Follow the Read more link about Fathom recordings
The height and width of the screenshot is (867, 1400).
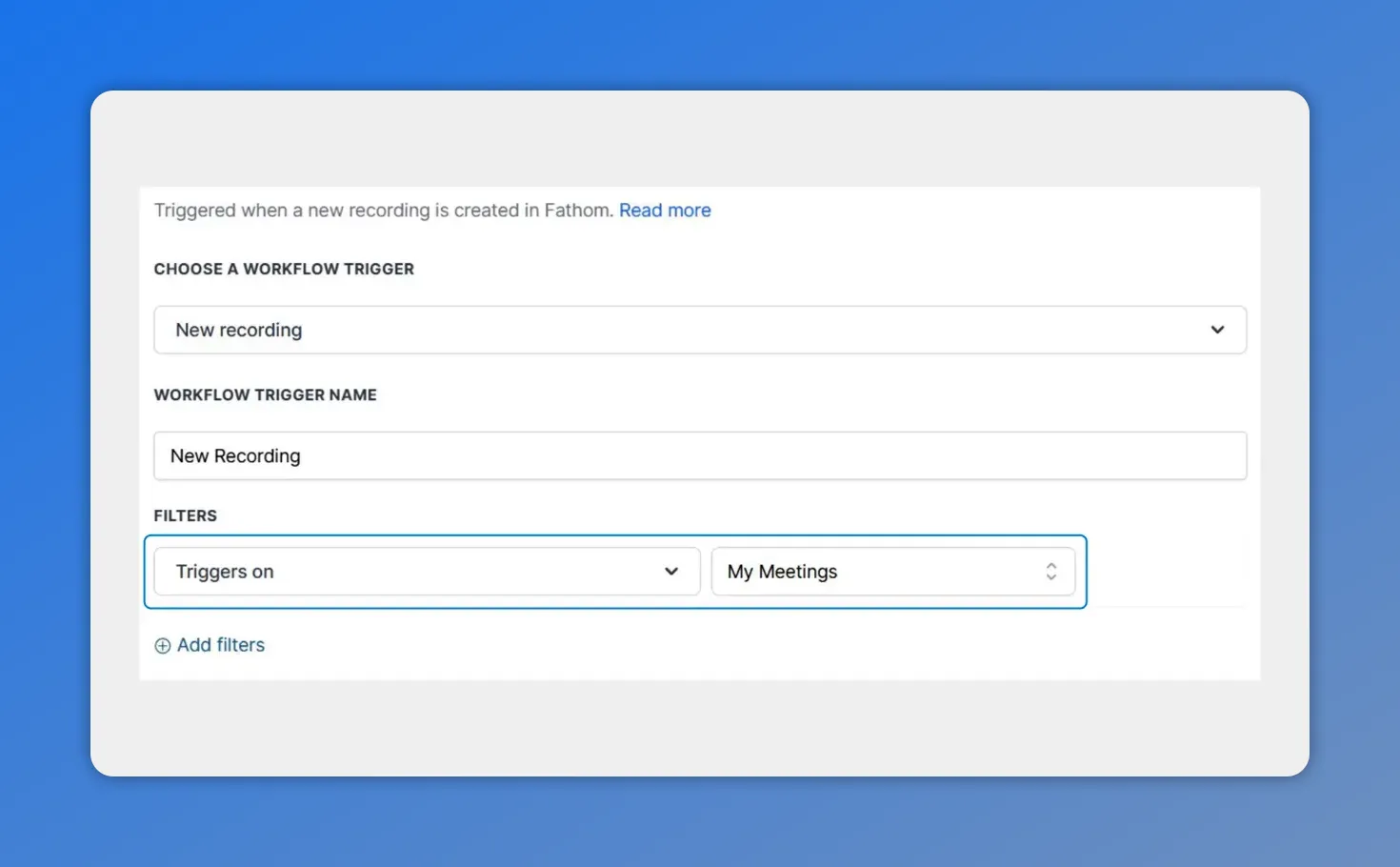coord(665,211)
